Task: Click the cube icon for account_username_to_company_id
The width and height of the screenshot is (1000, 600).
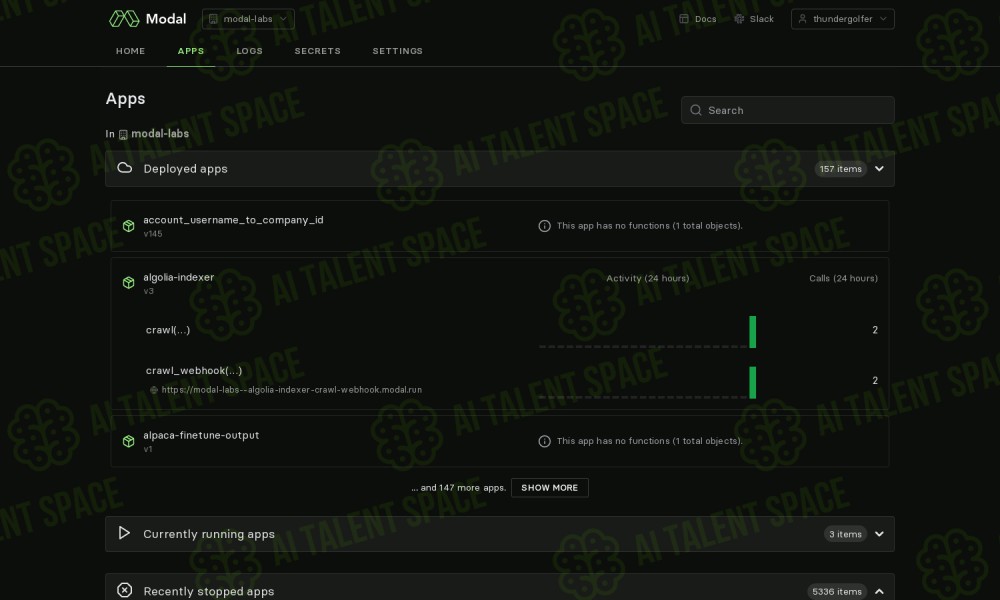Action: 128,226
